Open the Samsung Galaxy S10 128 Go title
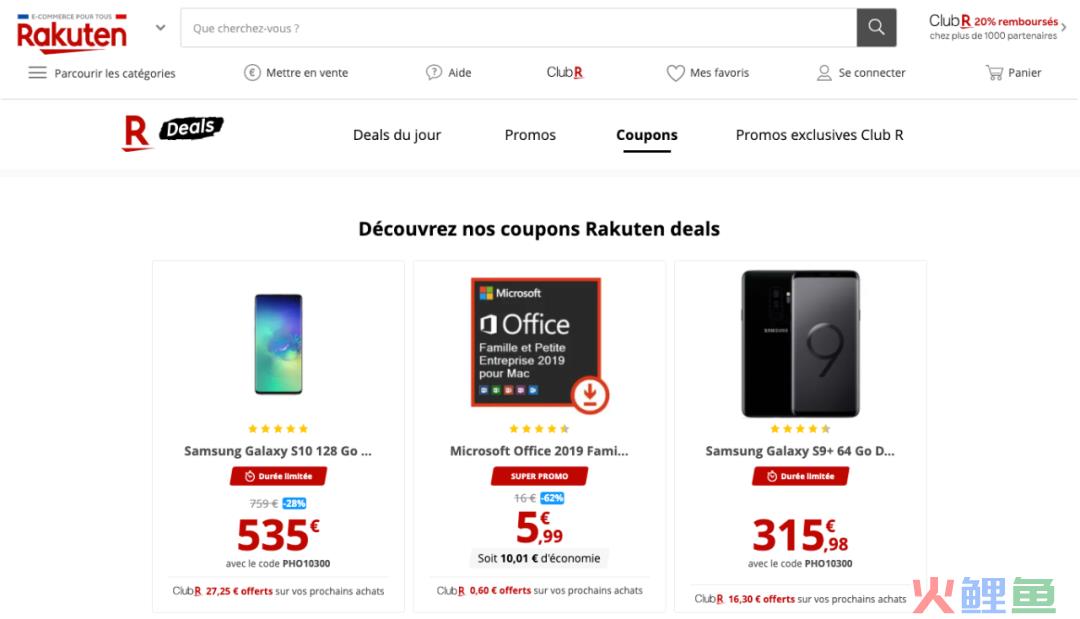This screenshot has width=1080, height=619. click(278, 451)
